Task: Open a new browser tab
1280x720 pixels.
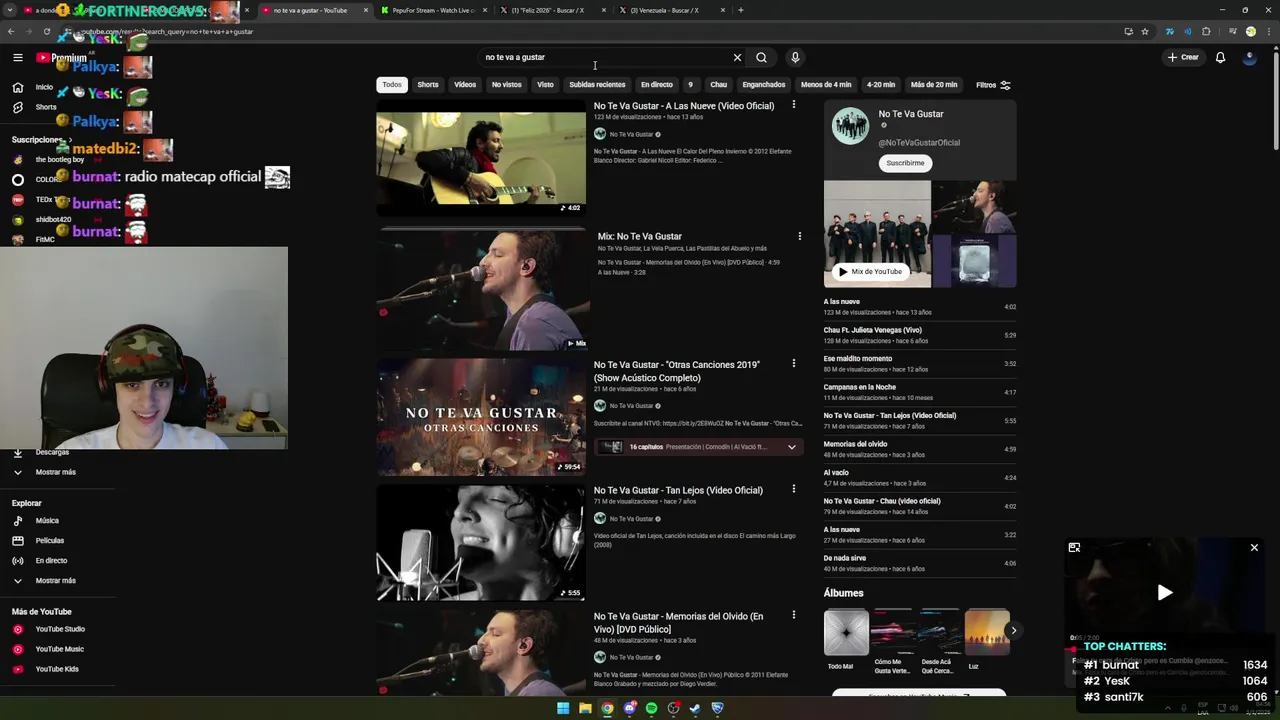Action: pos(740,10)
